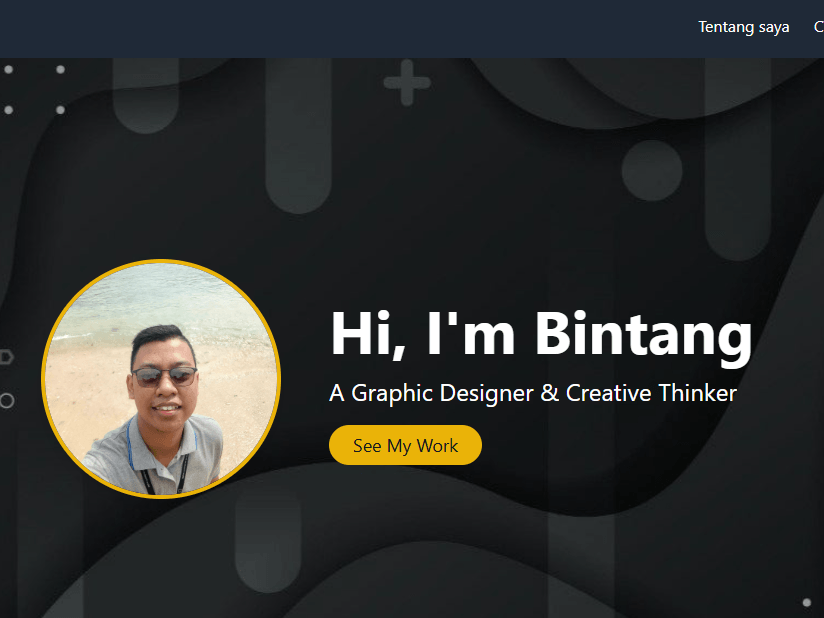Click the cut-off nav link after Tentang saya

coord(818,27)
